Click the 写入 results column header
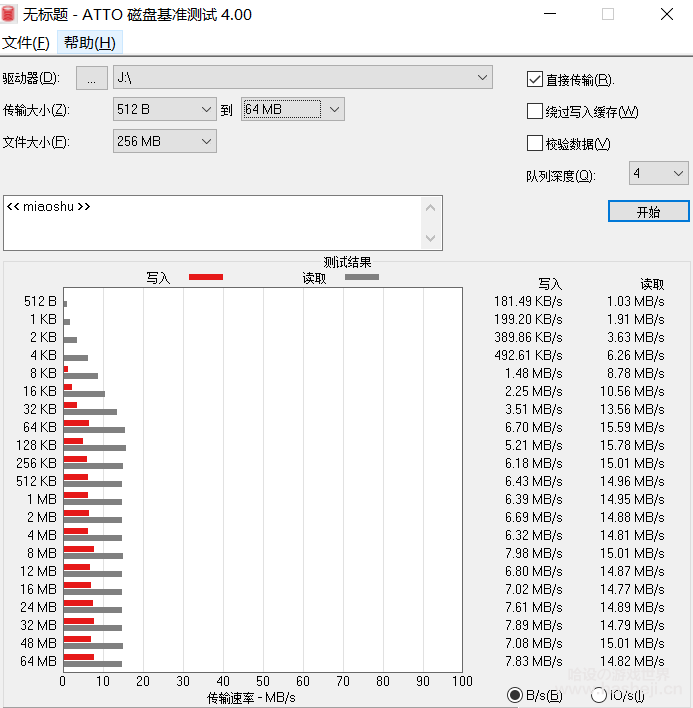This screenshot has height=708, width=693. tap(550, 284)
